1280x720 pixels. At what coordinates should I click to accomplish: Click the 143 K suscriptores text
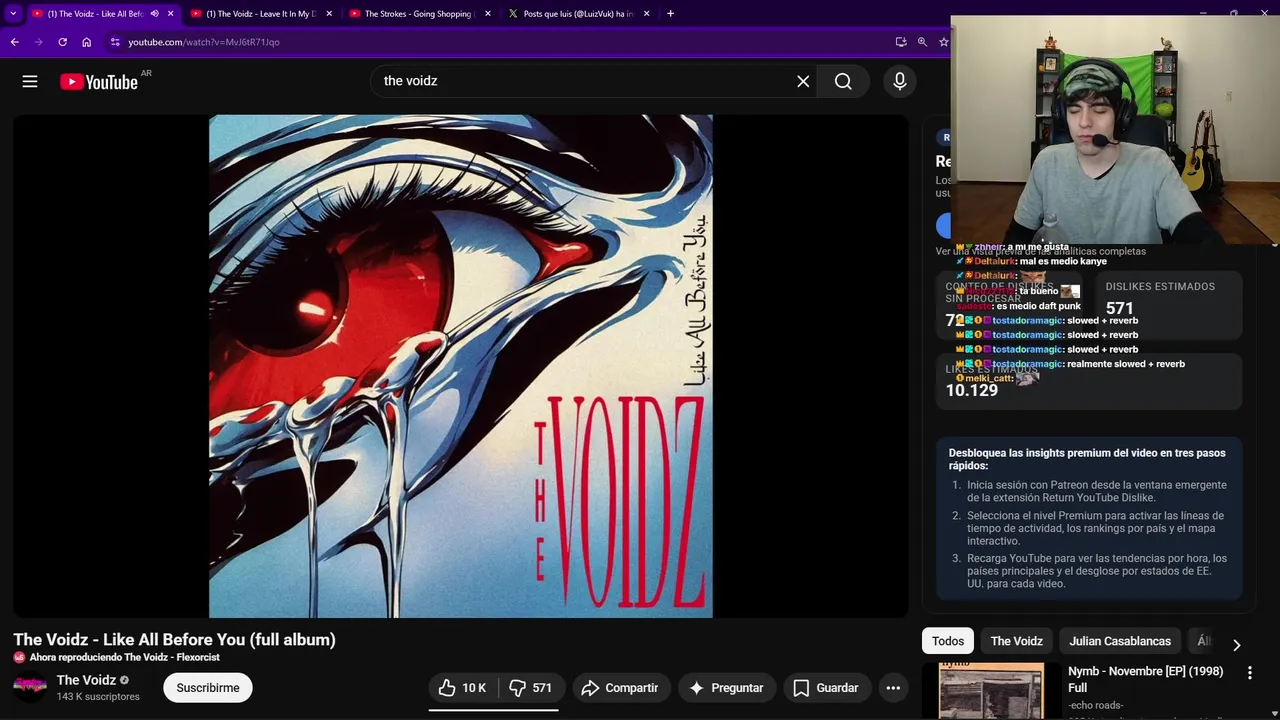click(x=98, y=696)
